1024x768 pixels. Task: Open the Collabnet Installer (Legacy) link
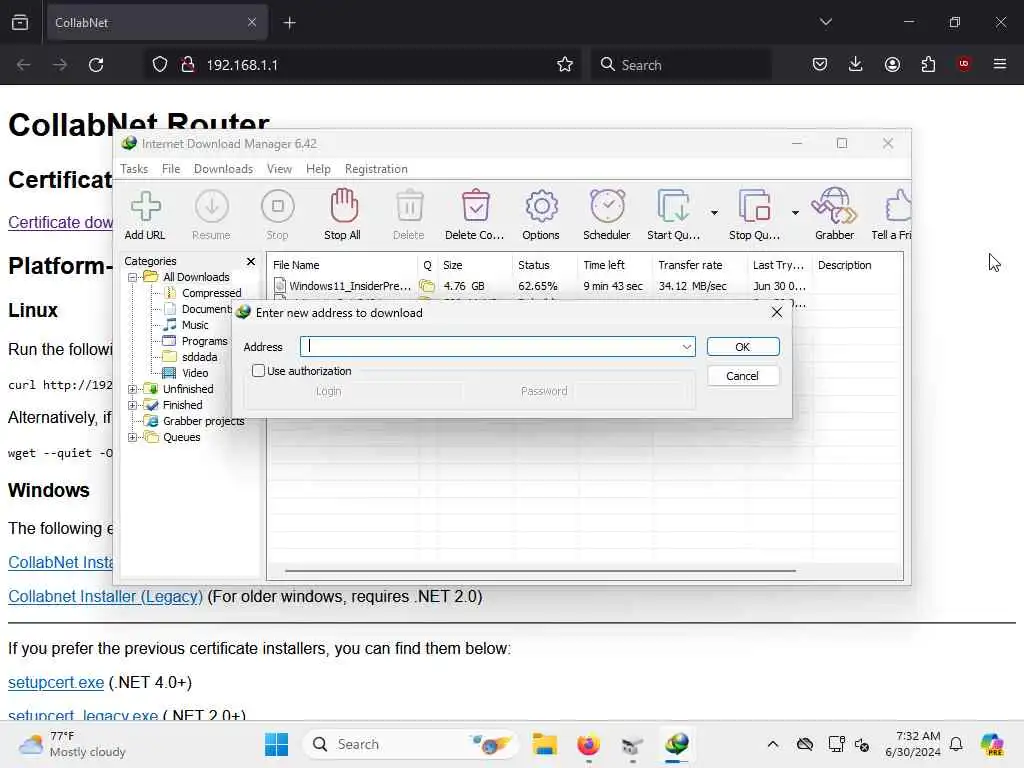(105, 596)
